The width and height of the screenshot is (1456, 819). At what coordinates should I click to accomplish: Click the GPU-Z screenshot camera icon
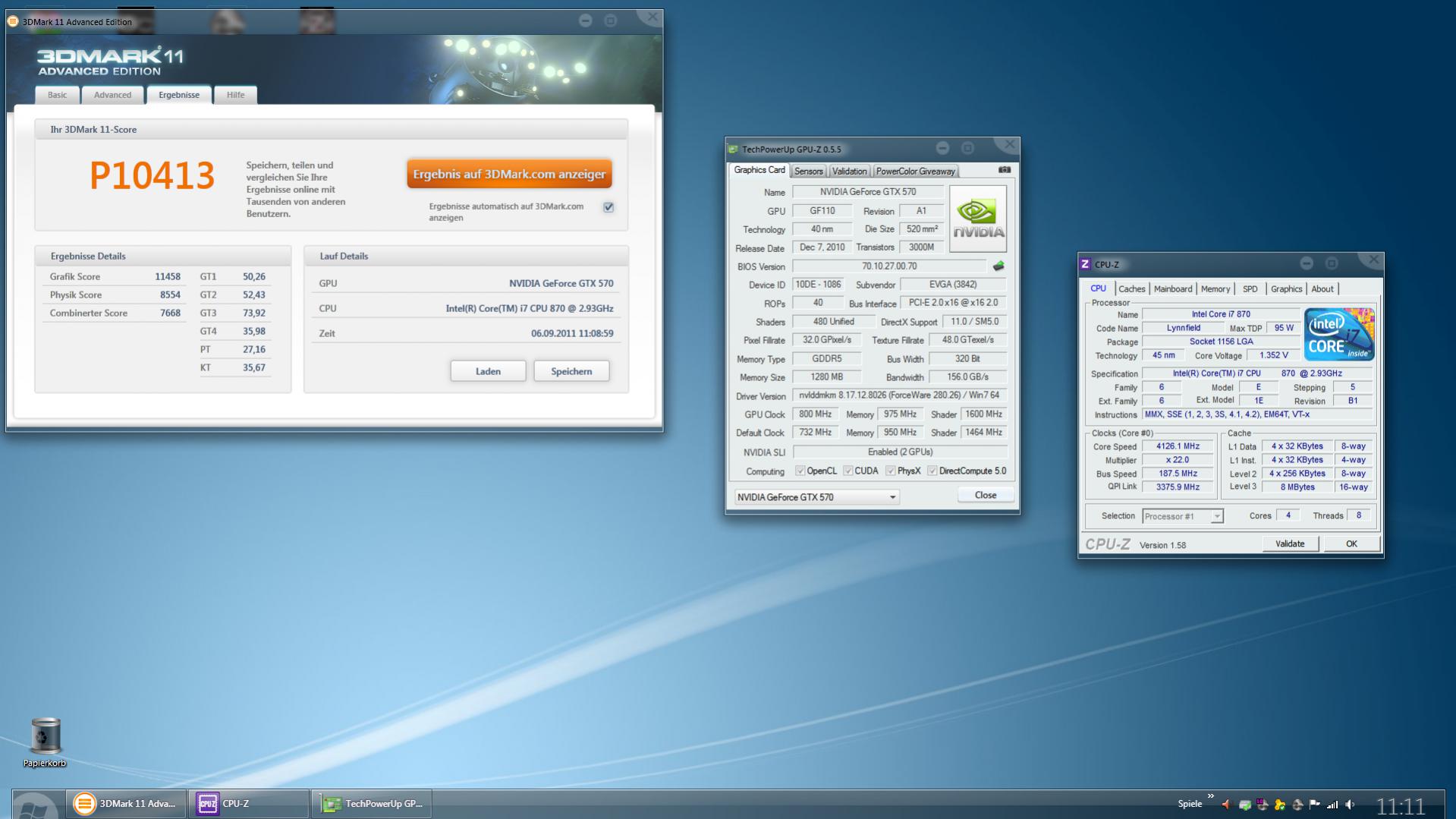tap(1005, 170)
